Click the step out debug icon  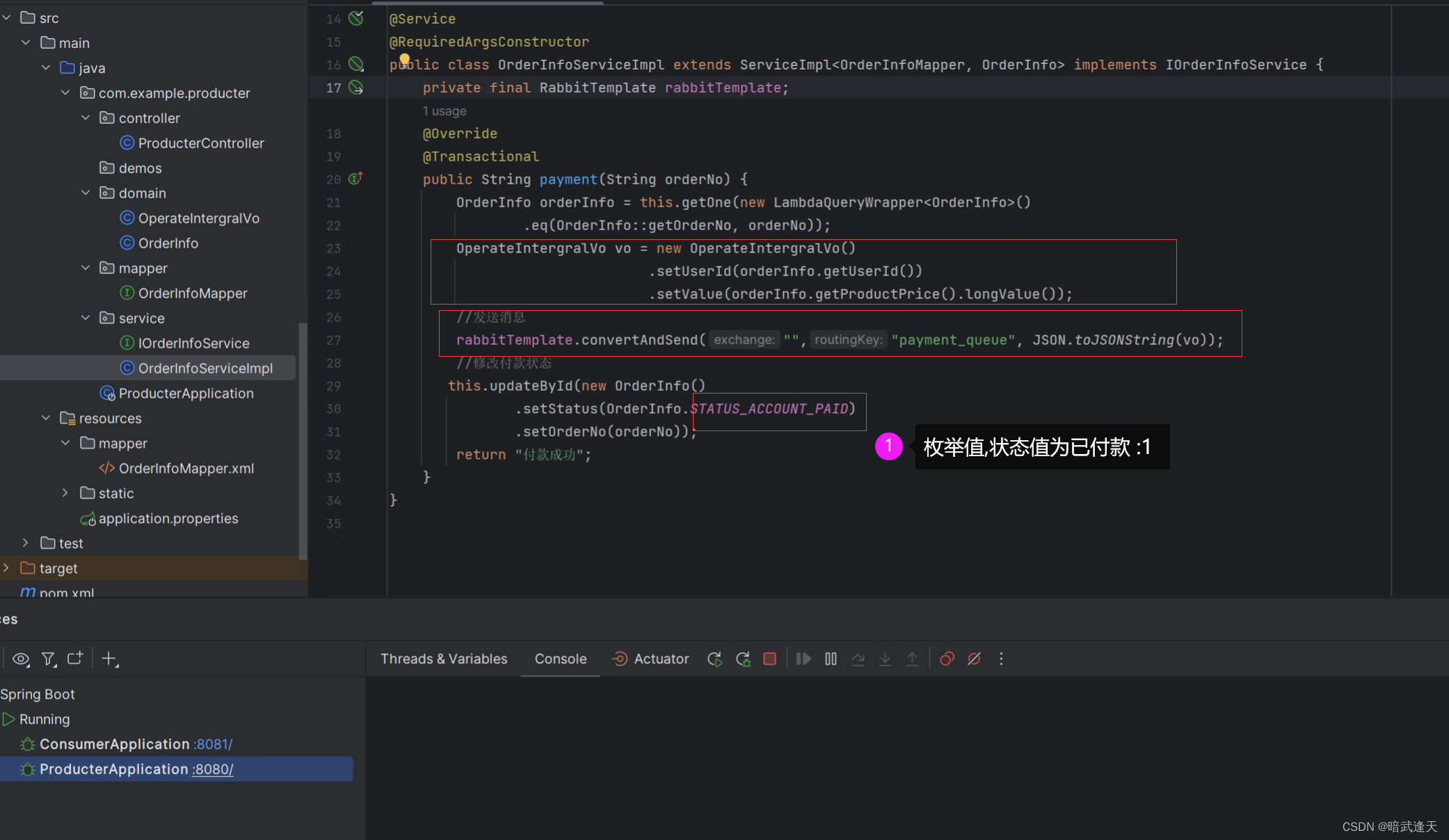(912, 659)
